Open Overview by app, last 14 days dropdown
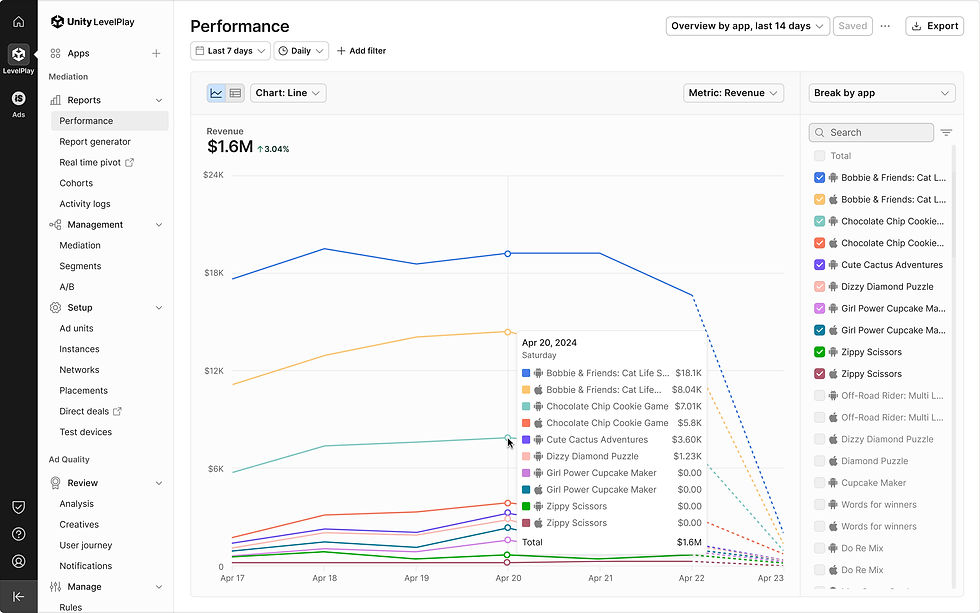This screenshot has height=613, width=980. click(x=748, y=26)
